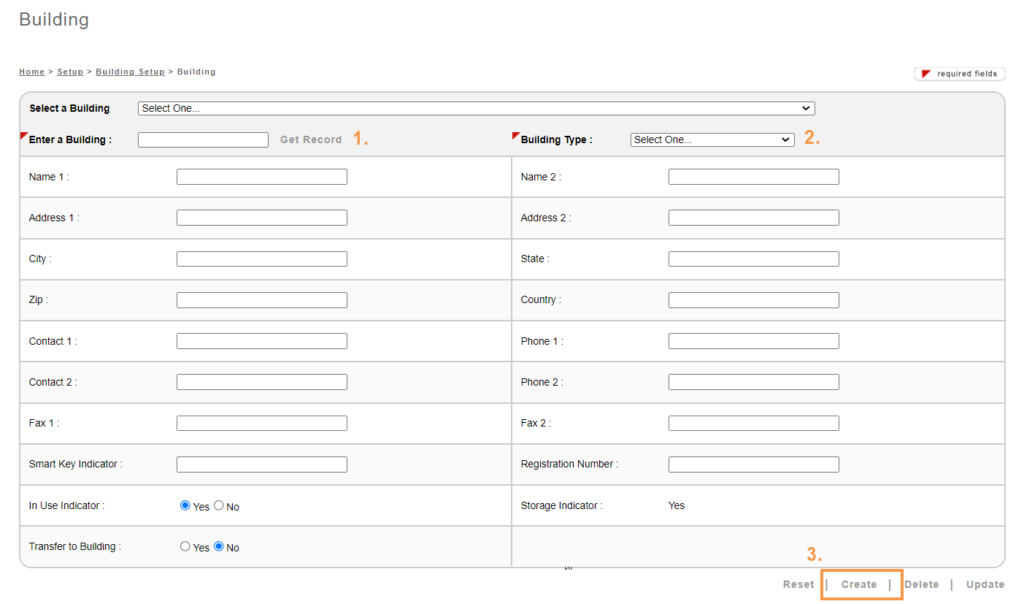Viewport: 1024px width, 604px height.
Task: Focus the City input field
Action: [262, 259]
